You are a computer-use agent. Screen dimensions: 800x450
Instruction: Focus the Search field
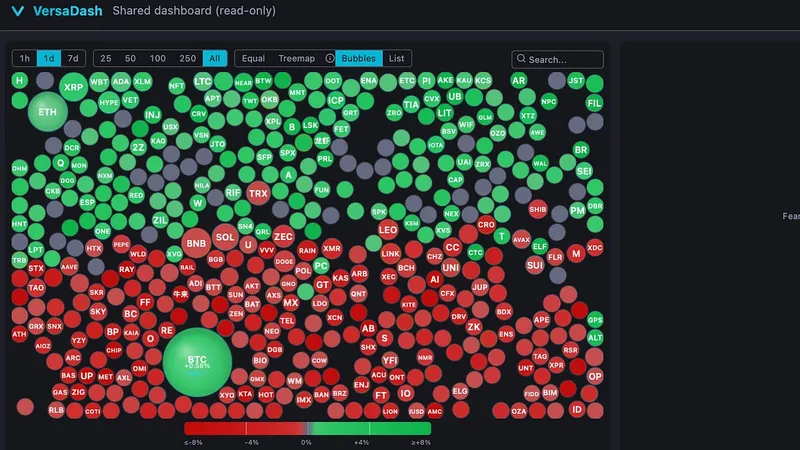[x=557, y=59]
